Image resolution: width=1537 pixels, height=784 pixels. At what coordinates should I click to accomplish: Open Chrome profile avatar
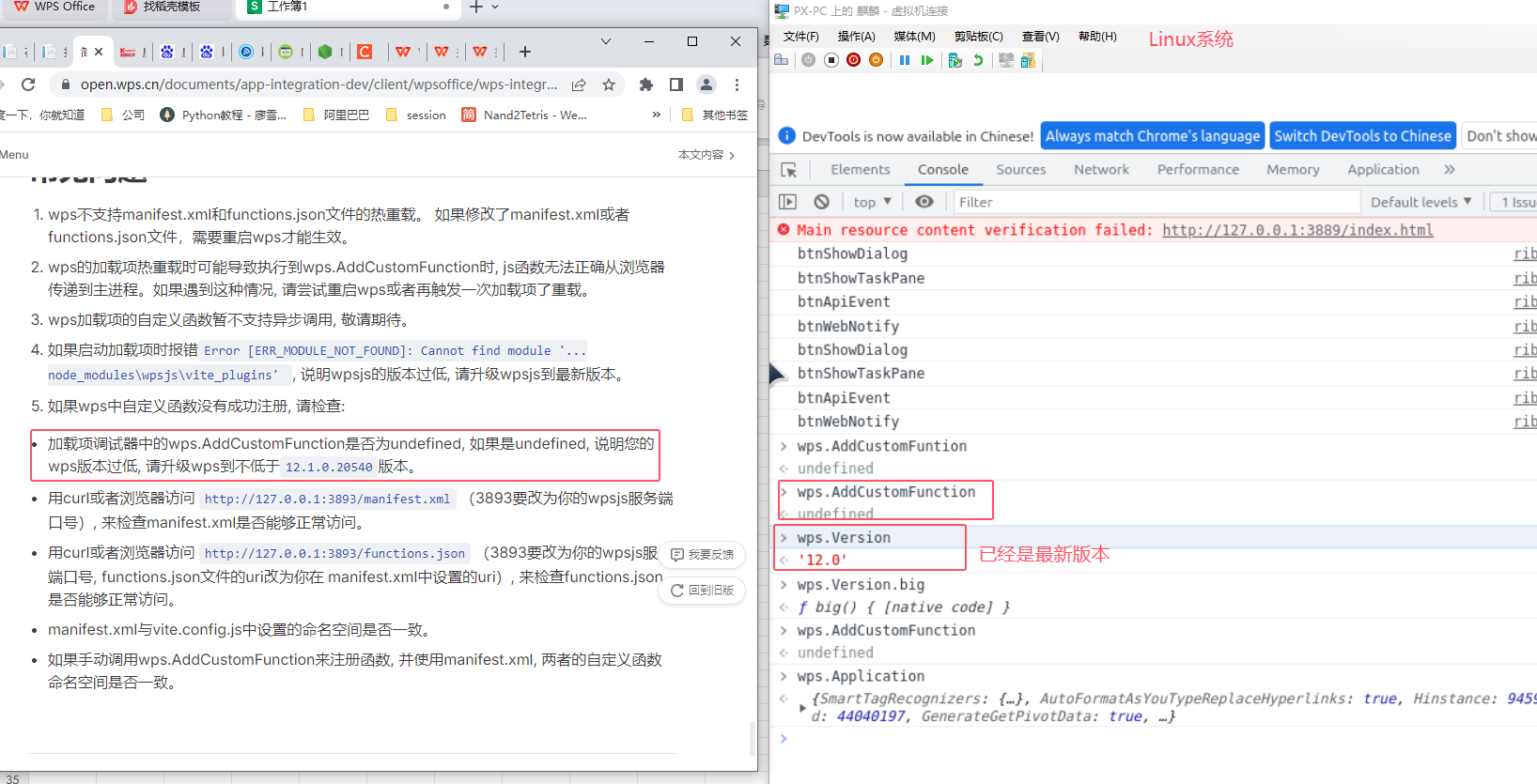coord(706,85)
